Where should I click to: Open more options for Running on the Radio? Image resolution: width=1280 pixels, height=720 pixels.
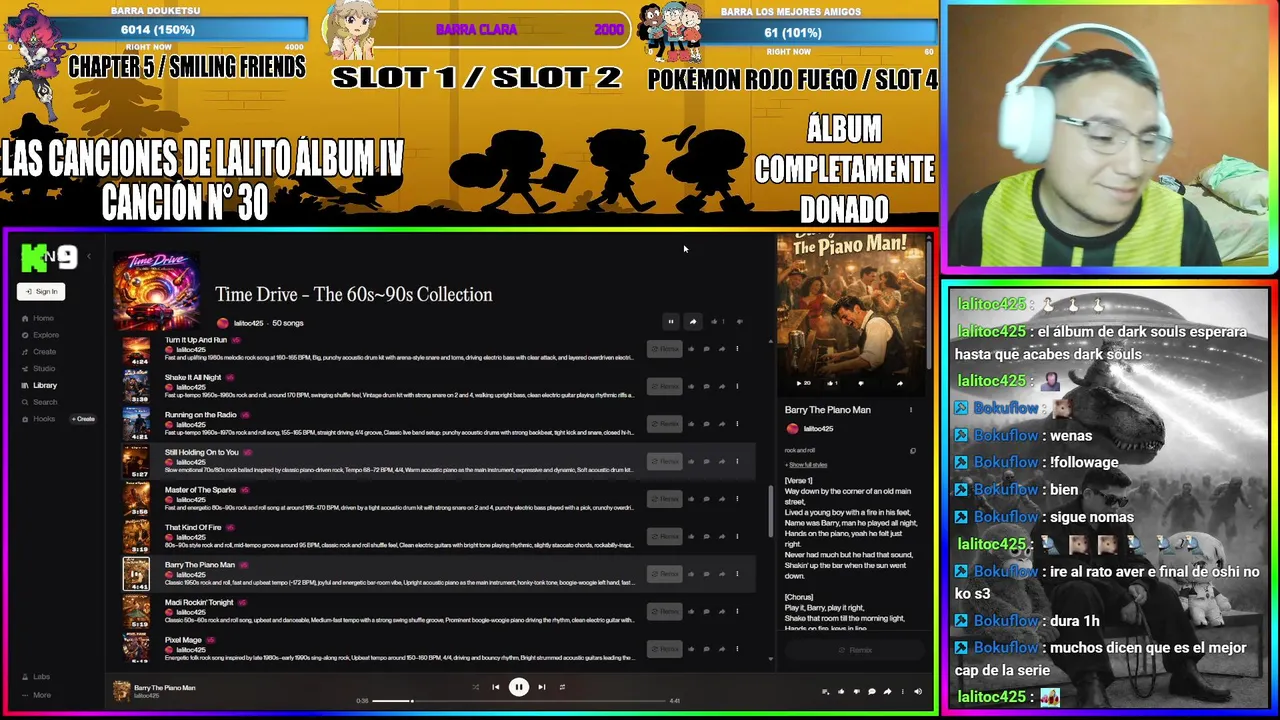coord(737,424)
